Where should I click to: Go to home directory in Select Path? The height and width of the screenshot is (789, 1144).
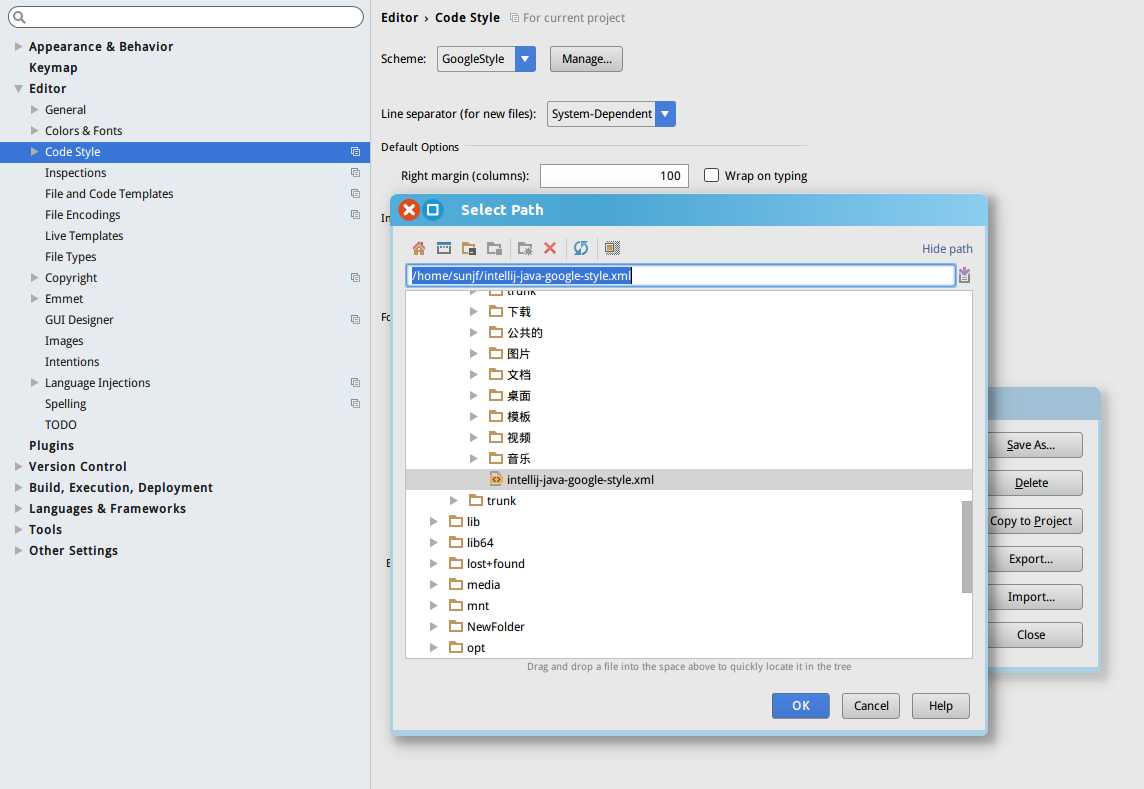click(419, 248)
